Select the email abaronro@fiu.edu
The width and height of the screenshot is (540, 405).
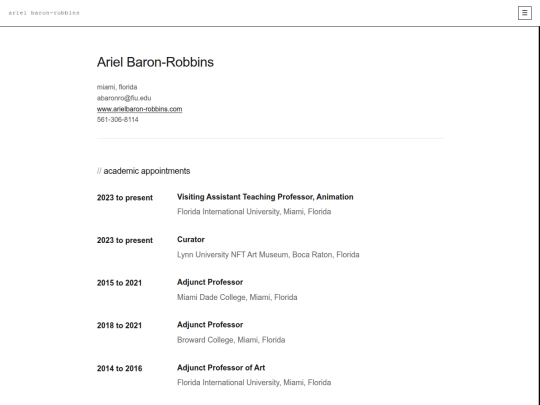coord(124,98)
